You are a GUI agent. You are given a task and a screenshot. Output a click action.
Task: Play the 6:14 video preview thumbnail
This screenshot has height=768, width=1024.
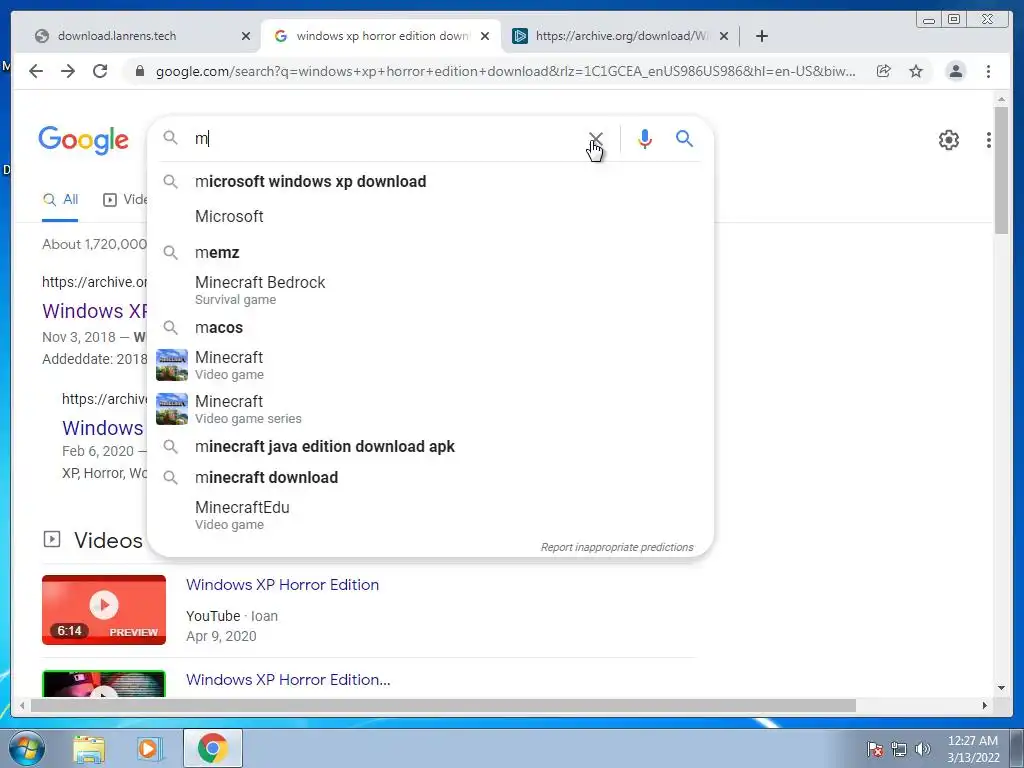point(104,609)
